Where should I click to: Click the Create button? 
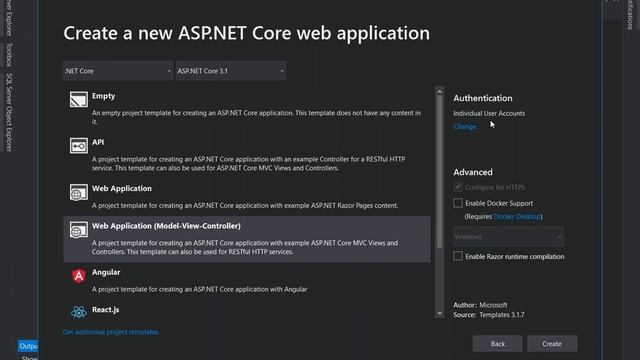point(552,344)
